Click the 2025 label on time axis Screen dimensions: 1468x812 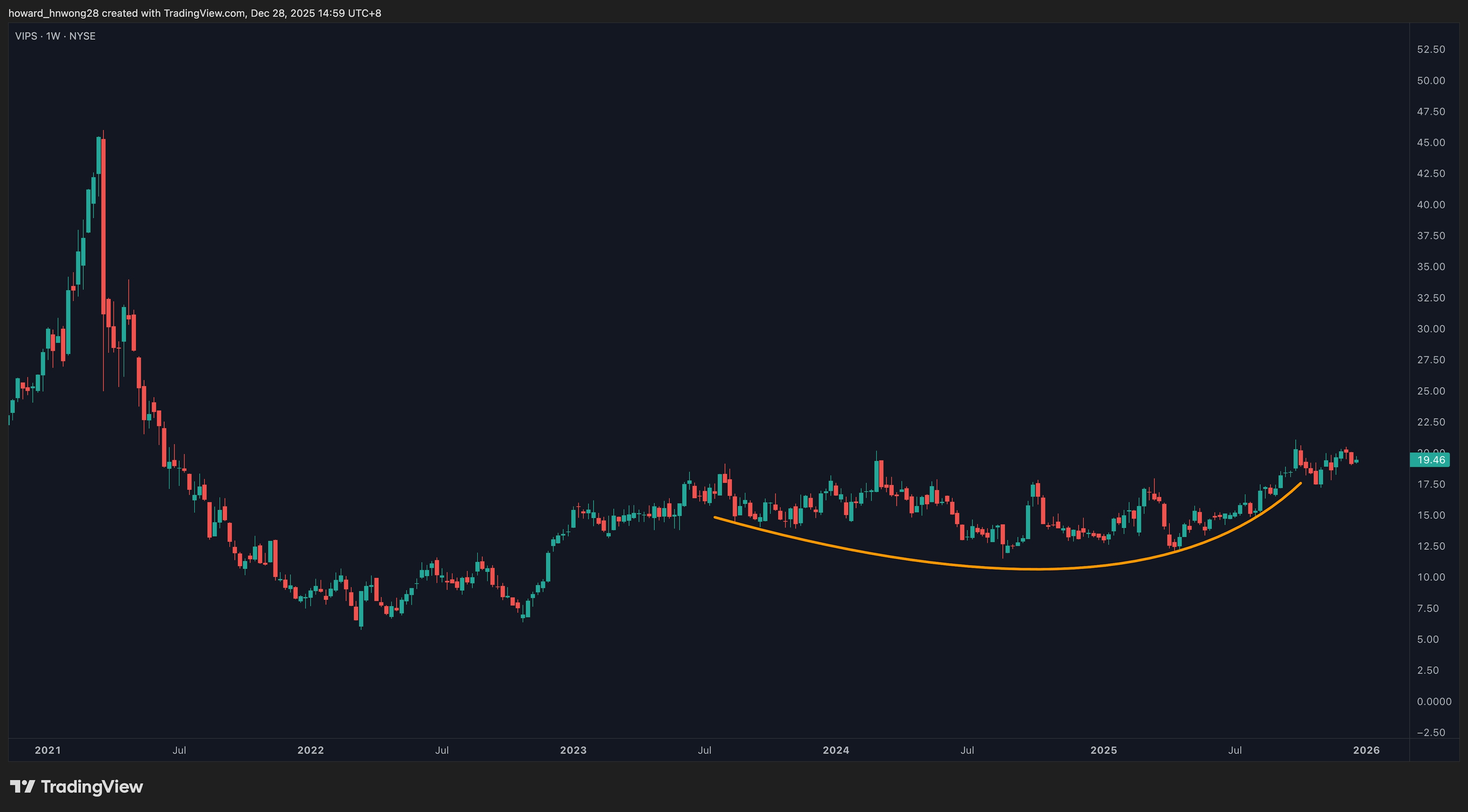click(x=1104, y=750)
